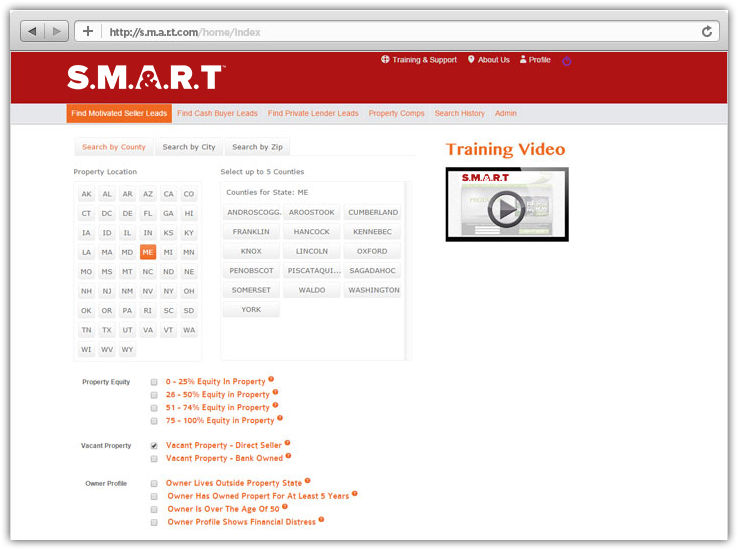This screenshot has height=550, width=738.
Task: Choose ANDROSCOGGIN county
Action: [x=251, y=212]
